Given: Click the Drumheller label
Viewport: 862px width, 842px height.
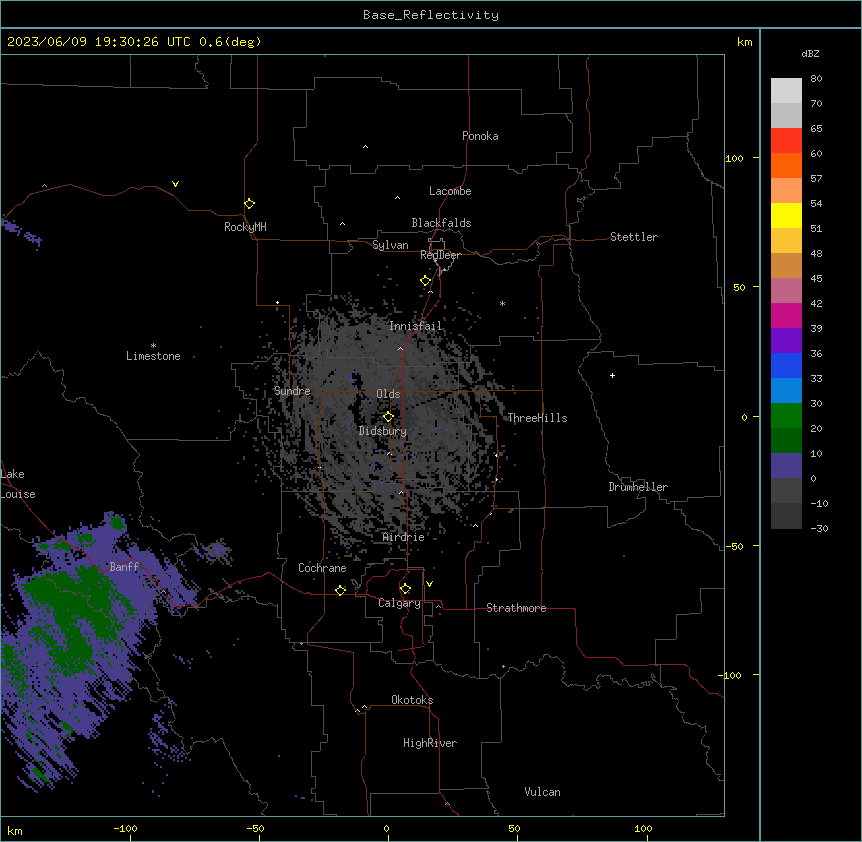Looking at the screenshot, I should pos(638,487).
